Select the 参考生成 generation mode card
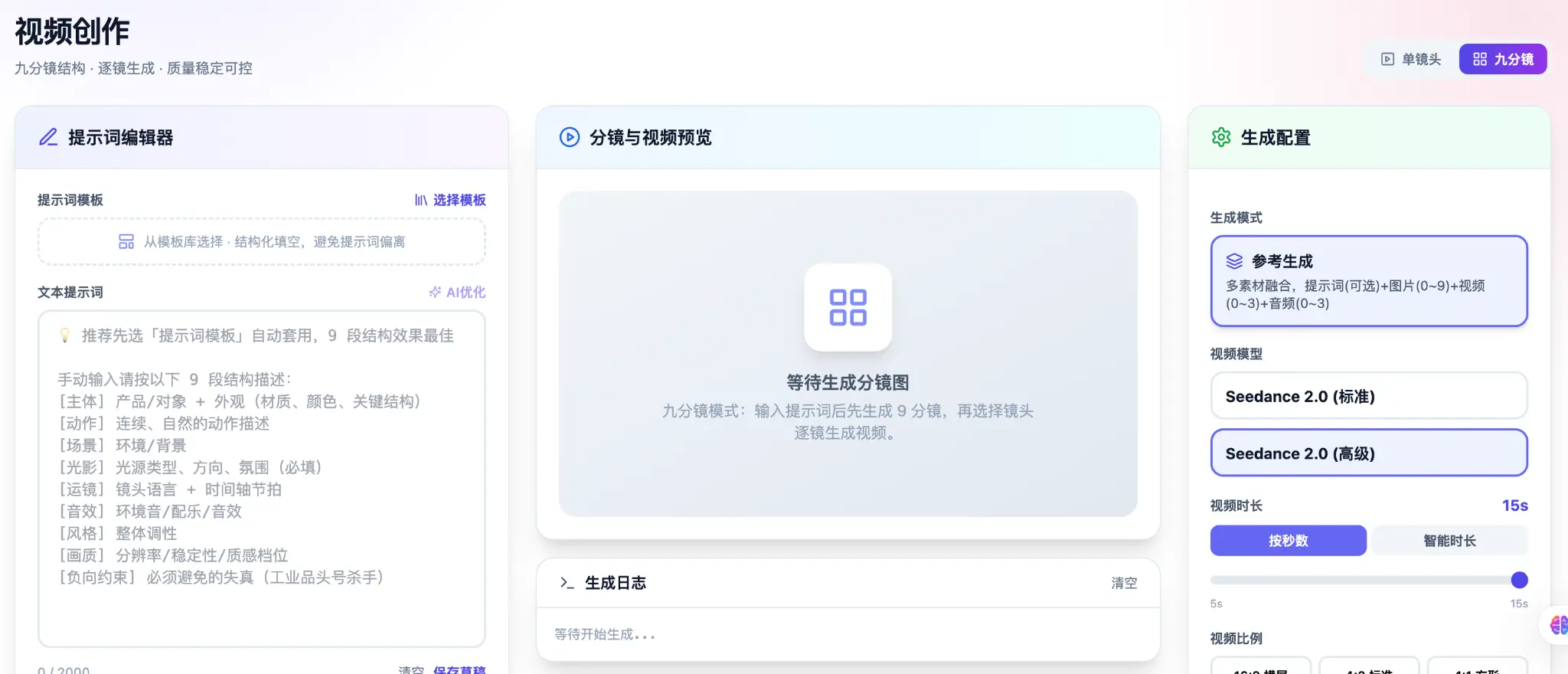The width and height of the screenshot is (1568, 674). pos(1369,281)
